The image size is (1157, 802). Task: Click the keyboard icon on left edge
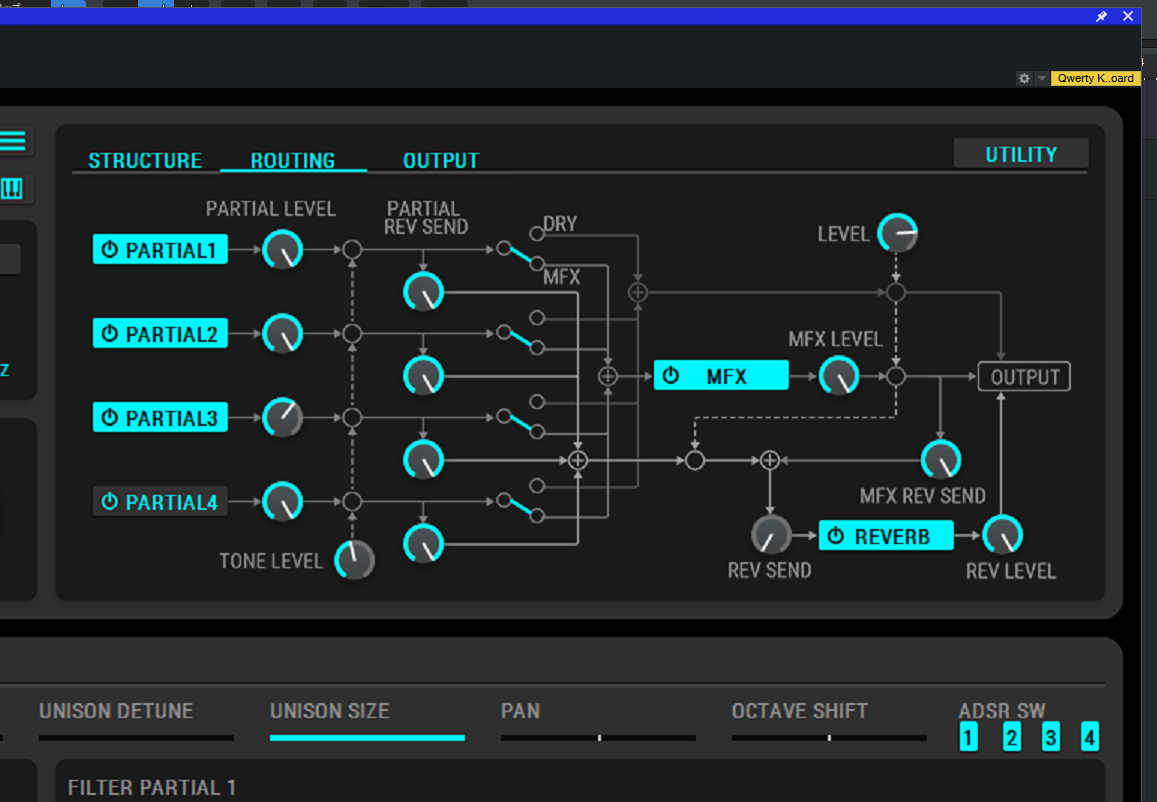(x=13, y=189)
